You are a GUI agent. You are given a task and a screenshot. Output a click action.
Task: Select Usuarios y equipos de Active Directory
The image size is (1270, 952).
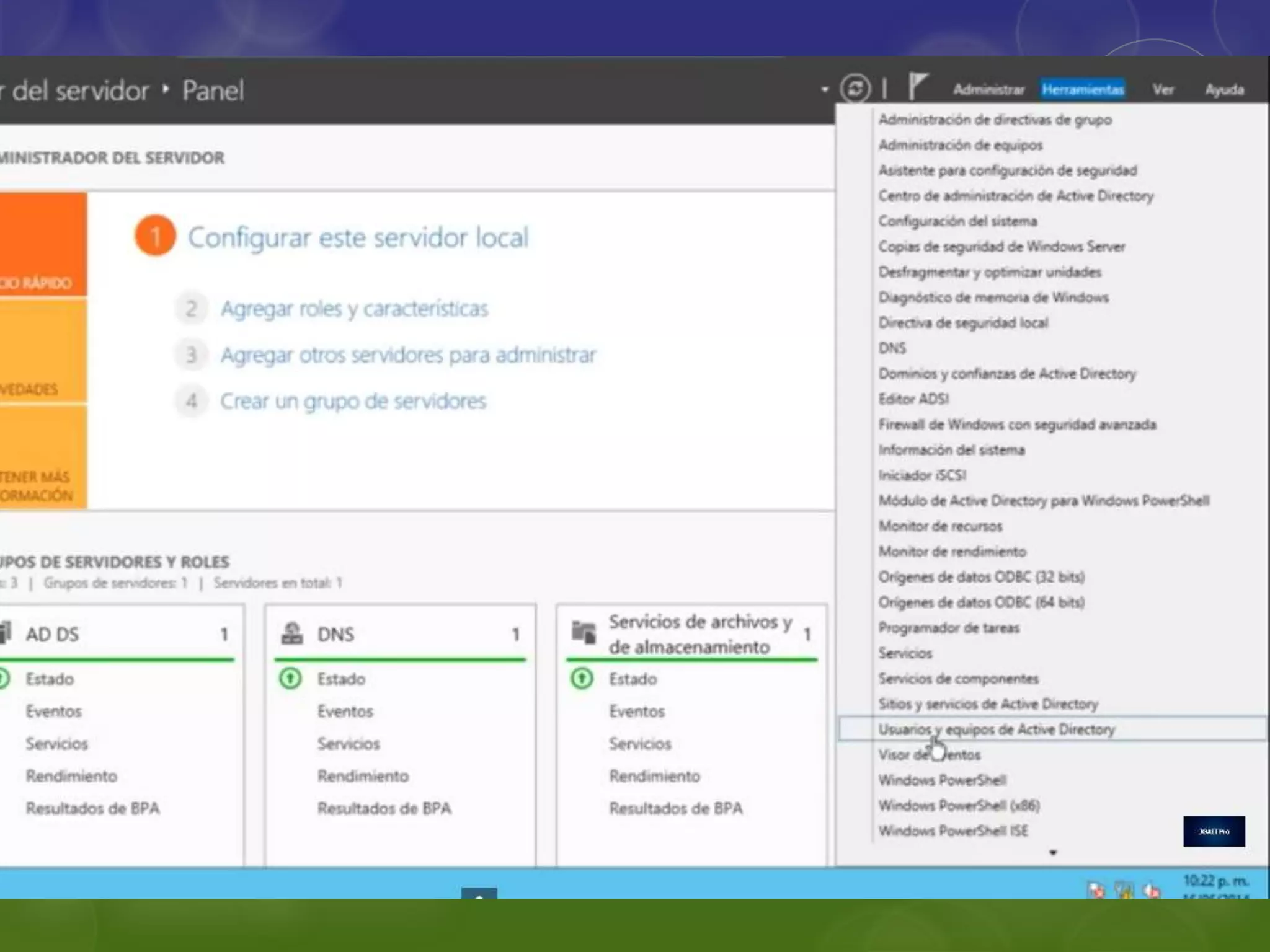[x=996, y=729]
